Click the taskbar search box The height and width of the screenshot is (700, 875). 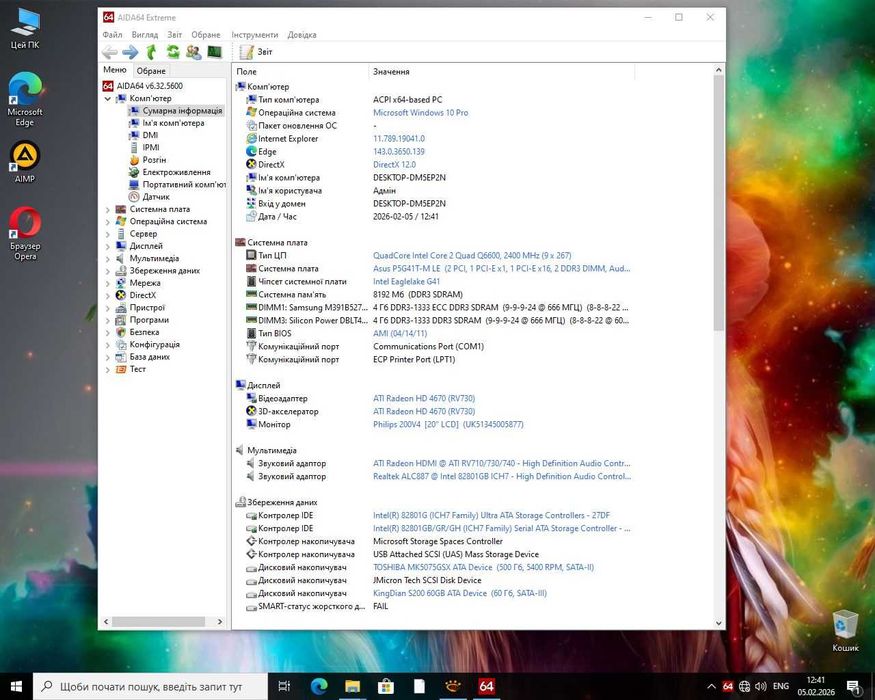point(151,687)
